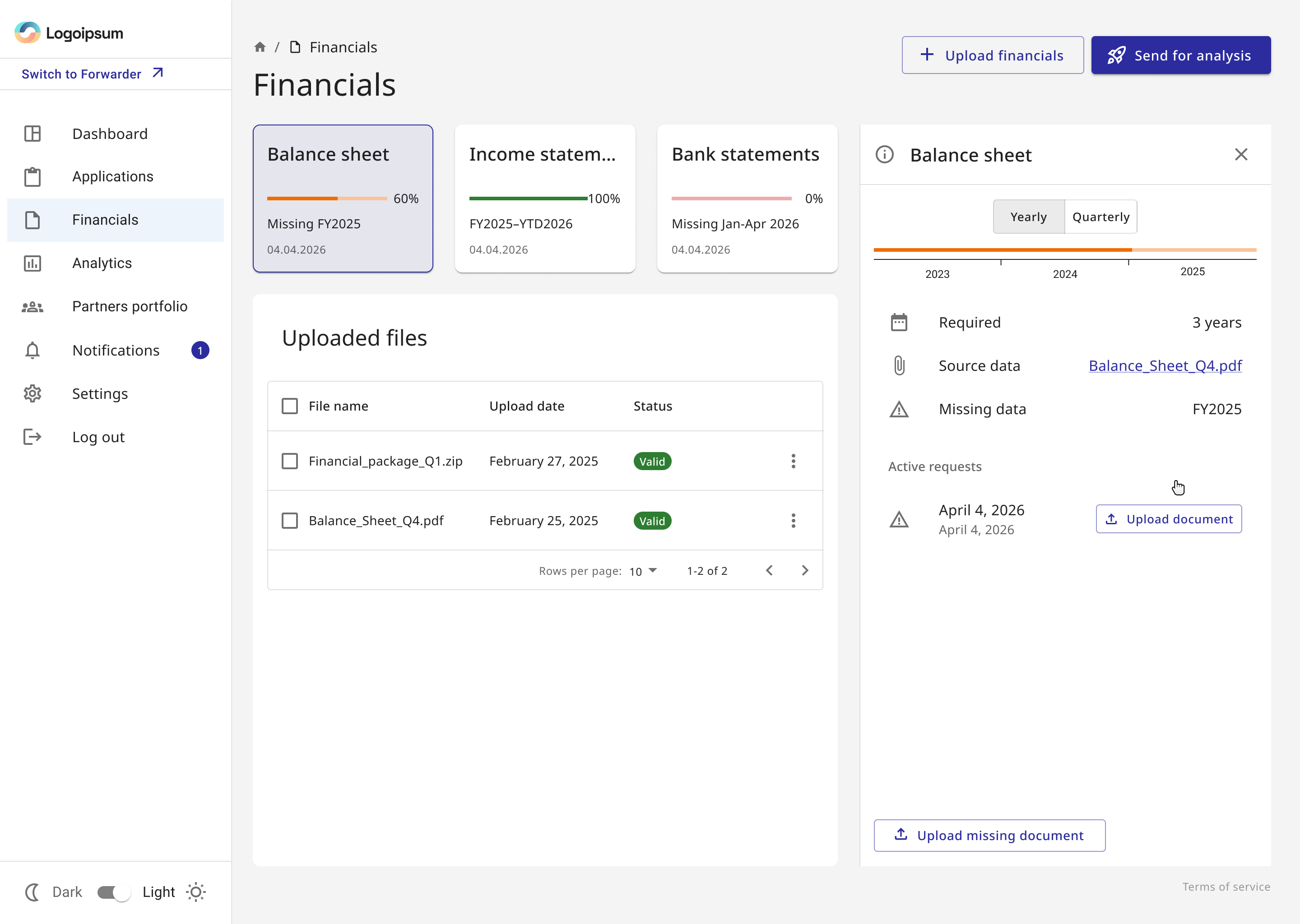Open the Balance_Sheet_Q4.pdf source data link
Screen dimensions: 1300x924
[x=1165, y=365]
